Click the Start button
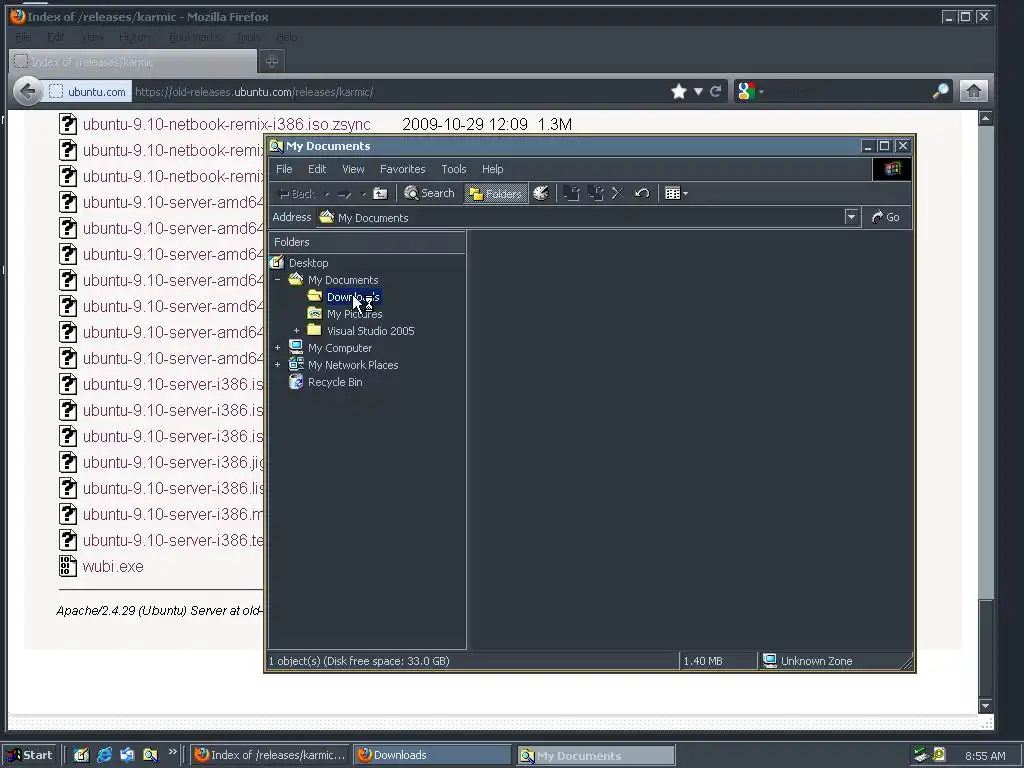The image size is (1024, 768). 30,755
